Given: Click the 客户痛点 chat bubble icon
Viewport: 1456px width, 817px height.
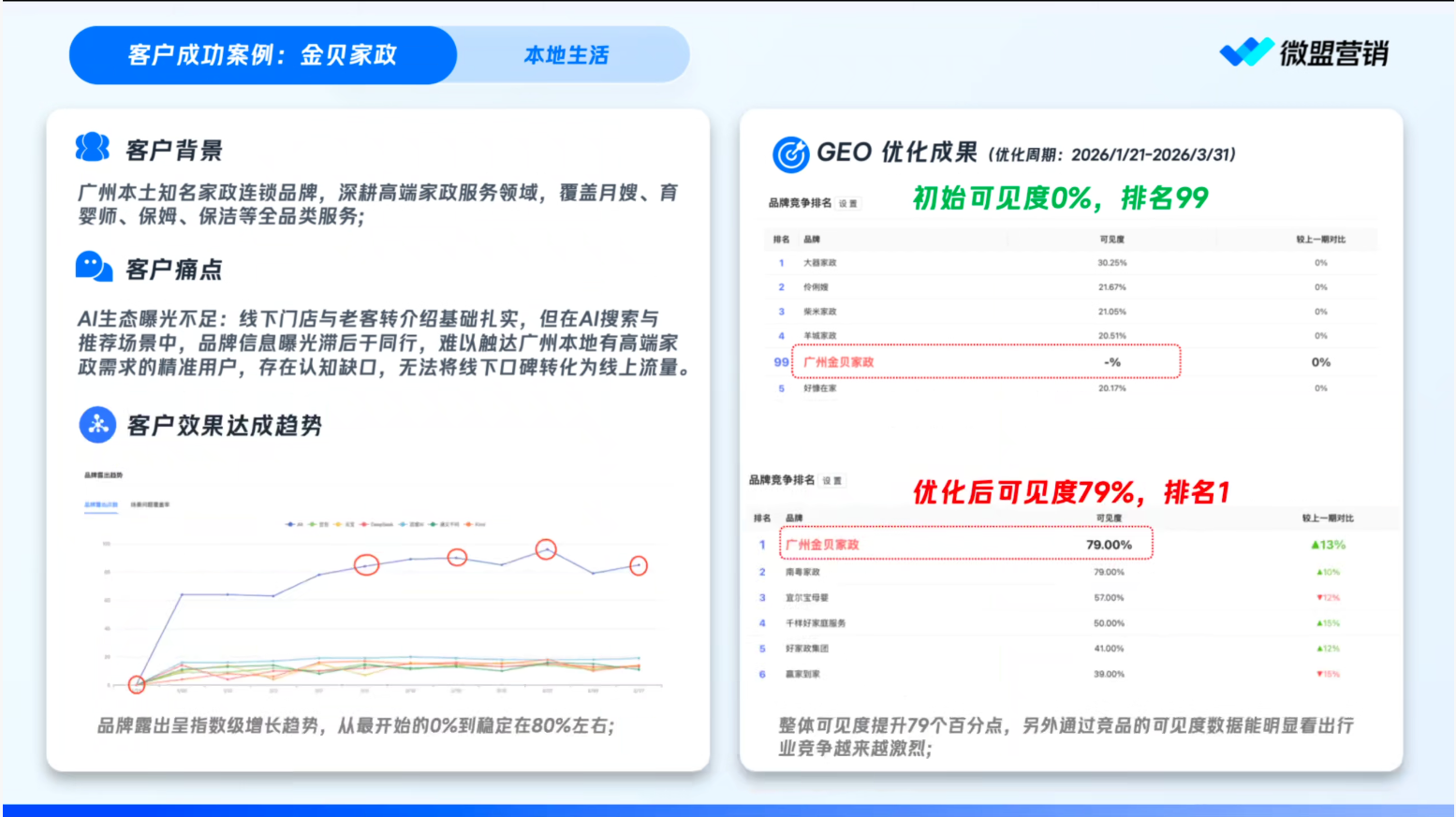Looking at the screenshot, I should click(94, 267).
